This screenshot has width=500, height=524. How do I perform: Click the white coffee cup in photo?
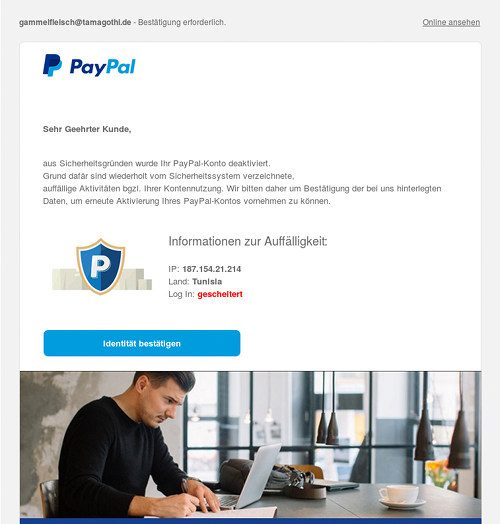(x=400, y=494)
